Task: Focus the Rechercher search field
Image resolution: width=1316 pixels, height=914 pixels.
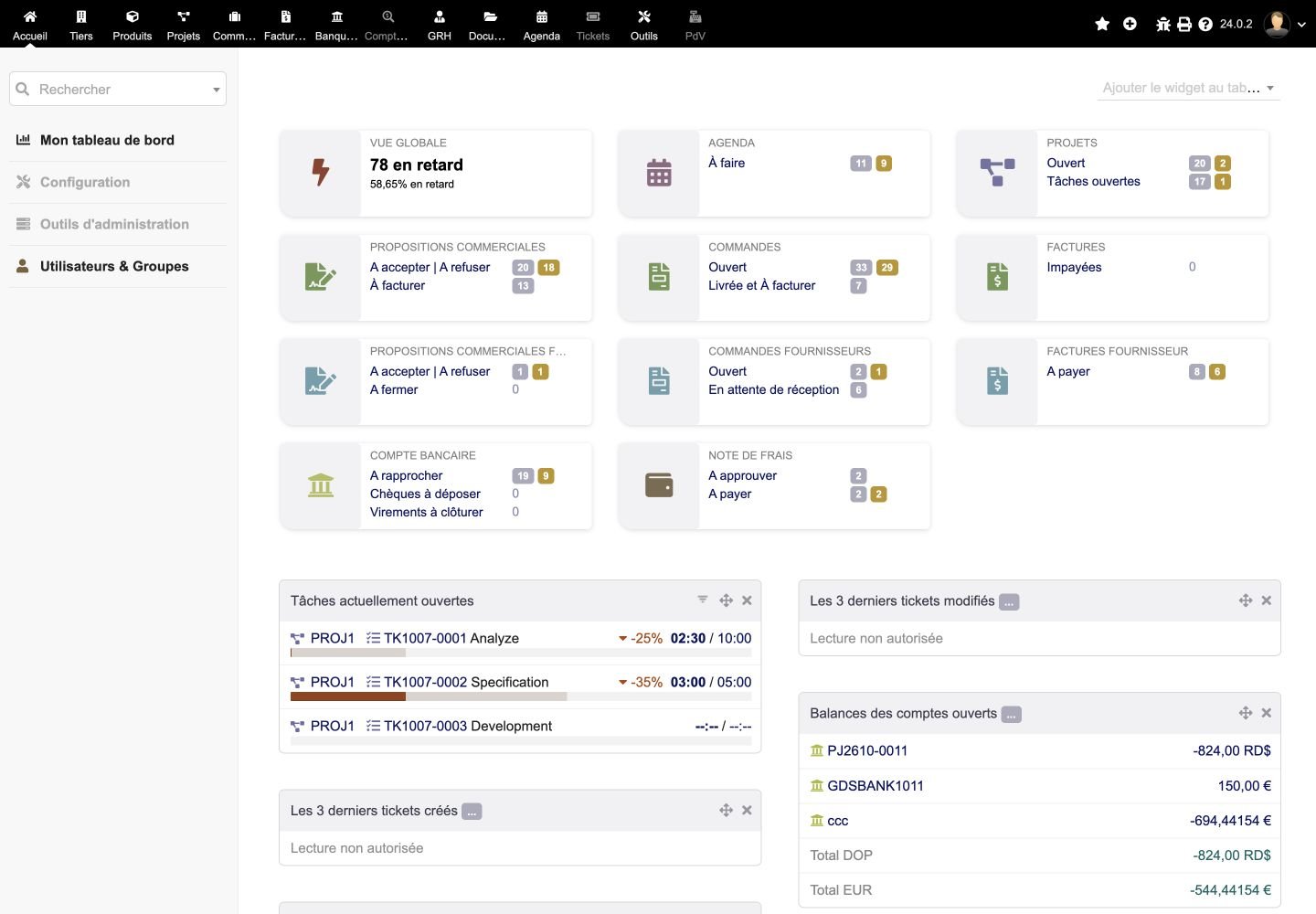Action: click(118, 90)
